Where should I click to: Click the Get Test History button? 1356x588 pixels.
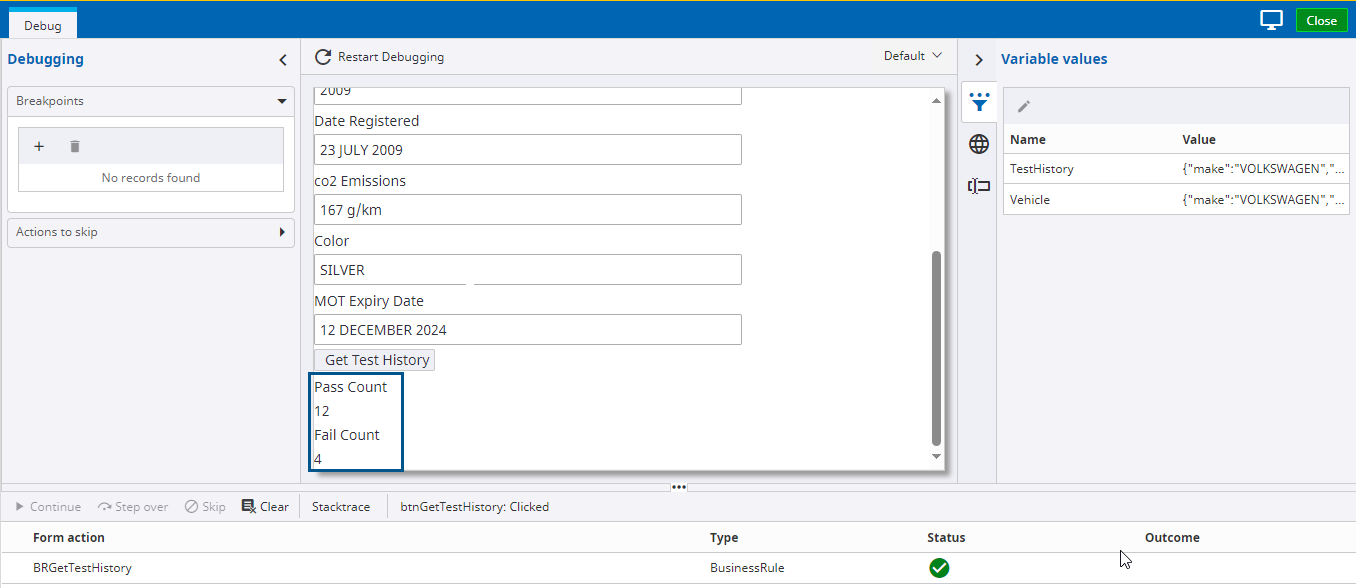[x=375, y=360]
